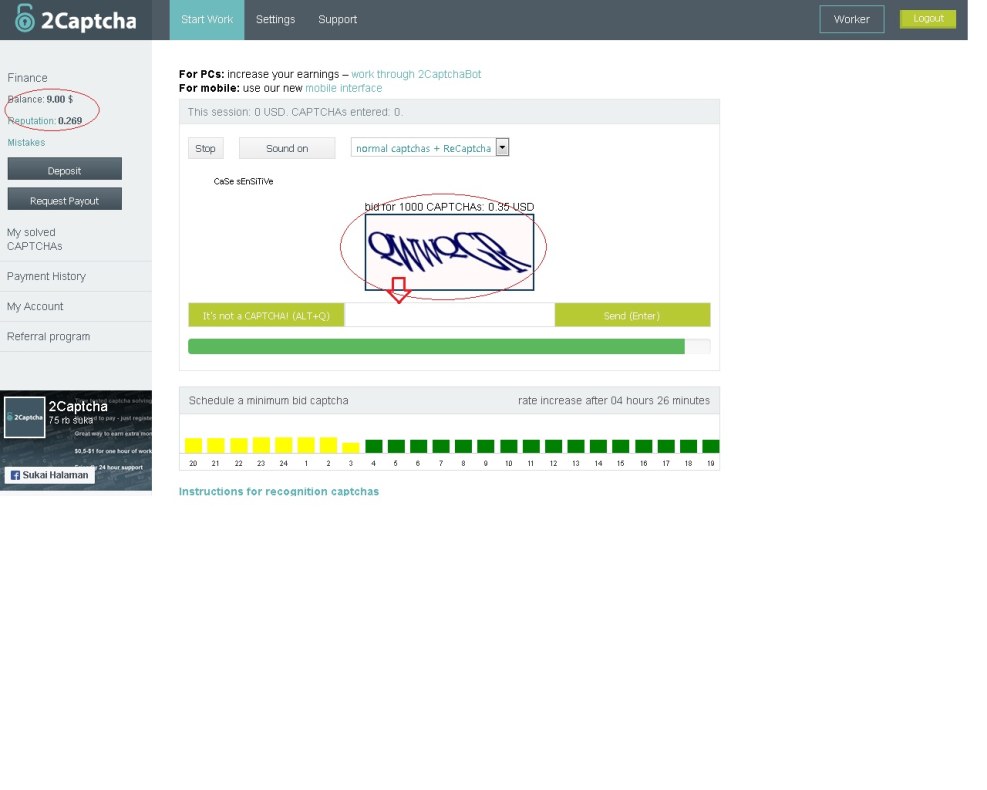Select the Start Work tab
This screenshot has height=790, width=987.
click(206, 19)
